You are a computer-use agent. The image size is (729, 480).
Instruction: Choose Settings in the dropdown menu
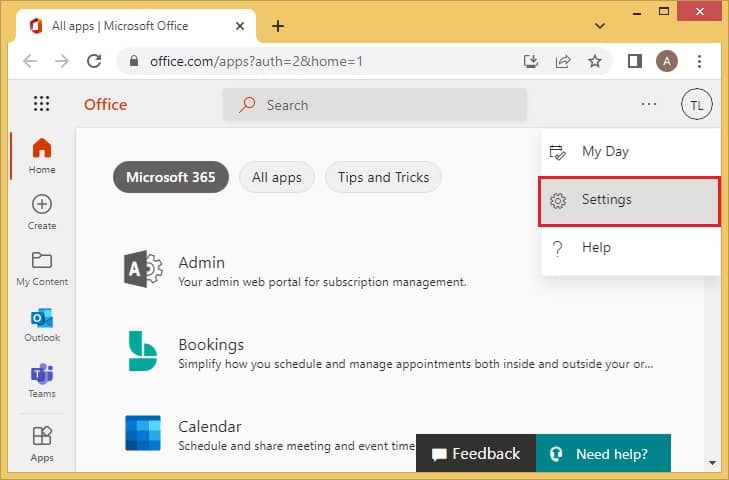click(x=630, y=201)
